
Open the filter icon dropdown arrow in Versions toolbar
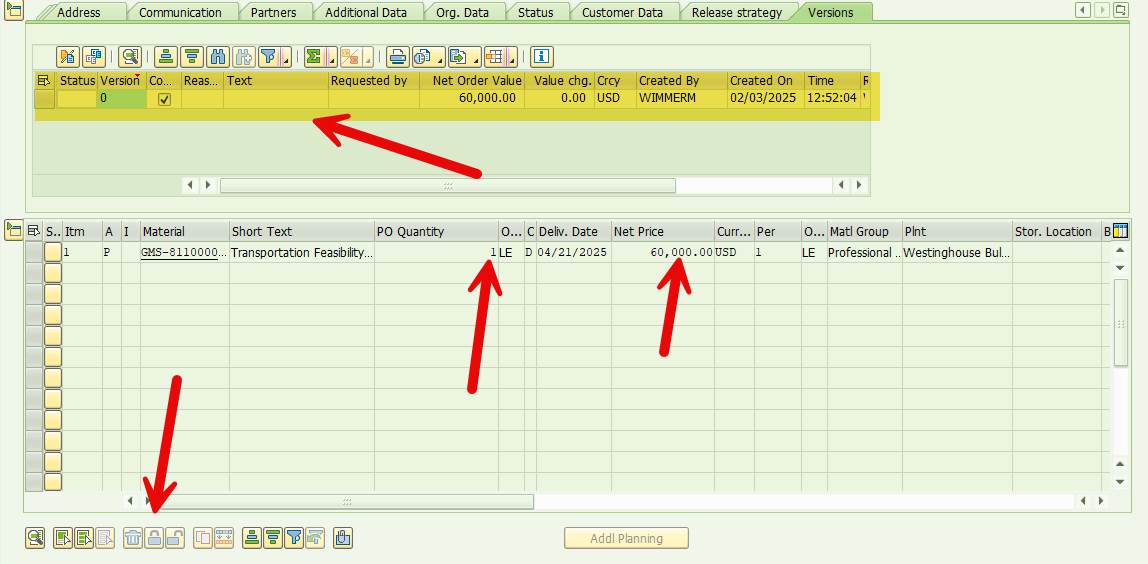coord(286,57)
